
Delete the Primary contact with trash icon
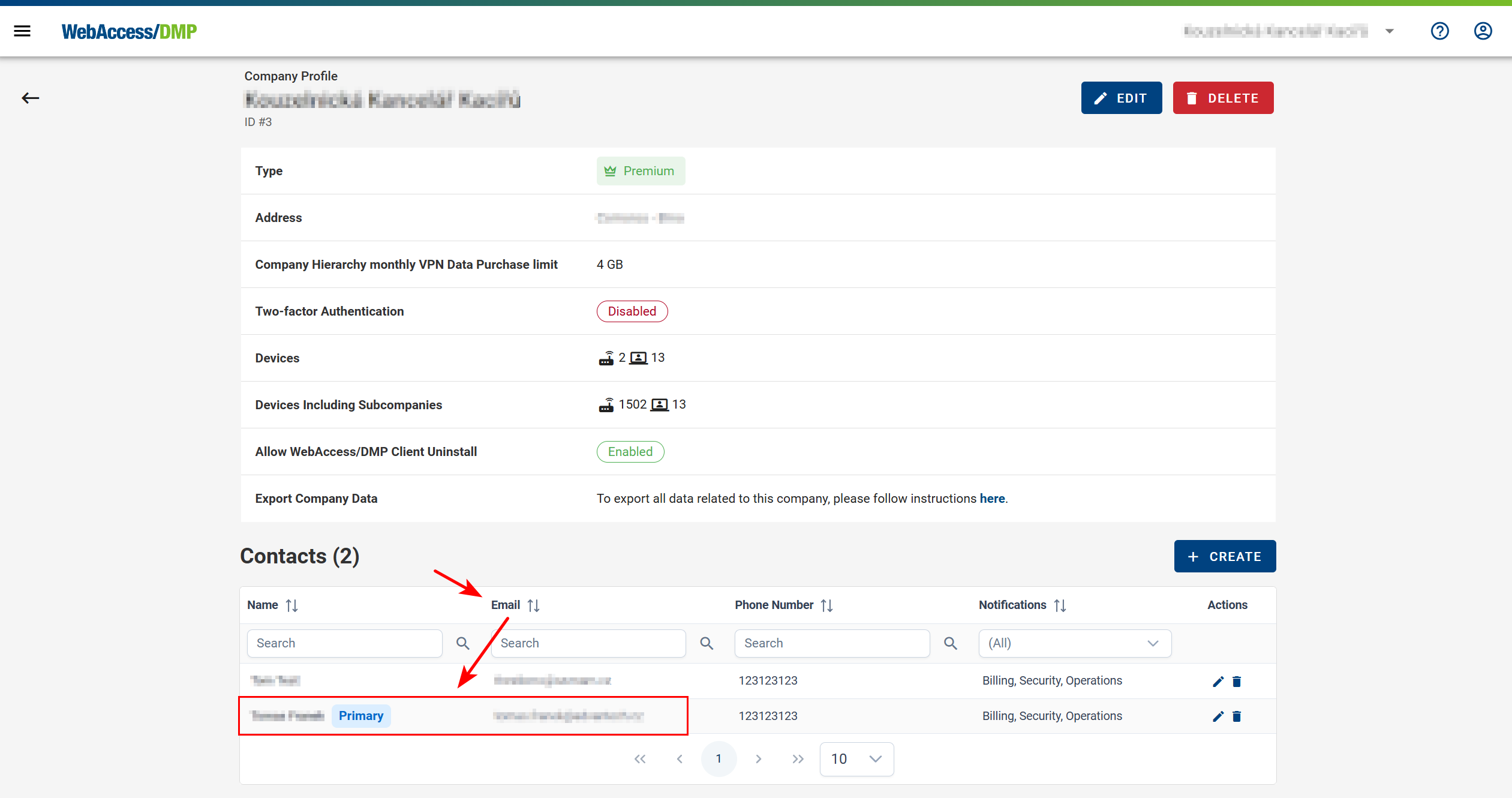click(1237, 716)
